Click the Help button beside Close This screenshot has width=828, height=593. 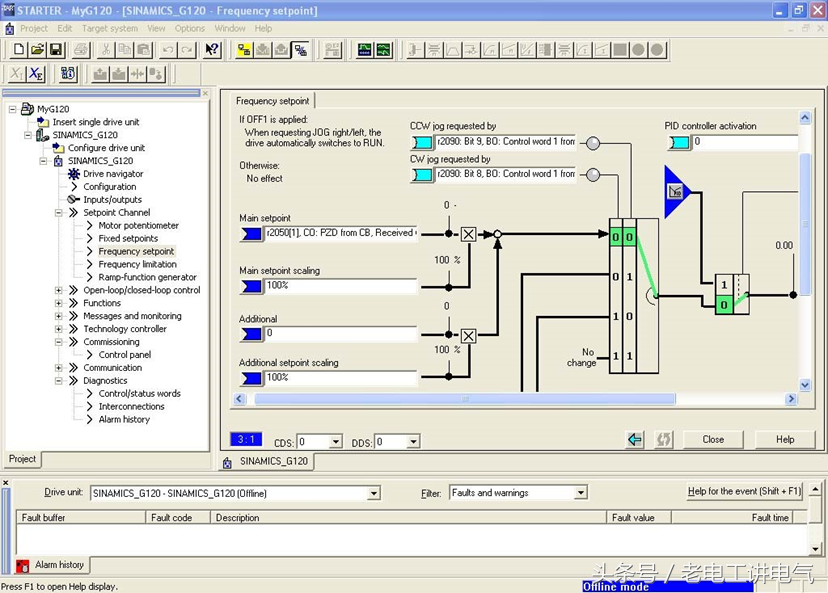[x=785, y=439]
